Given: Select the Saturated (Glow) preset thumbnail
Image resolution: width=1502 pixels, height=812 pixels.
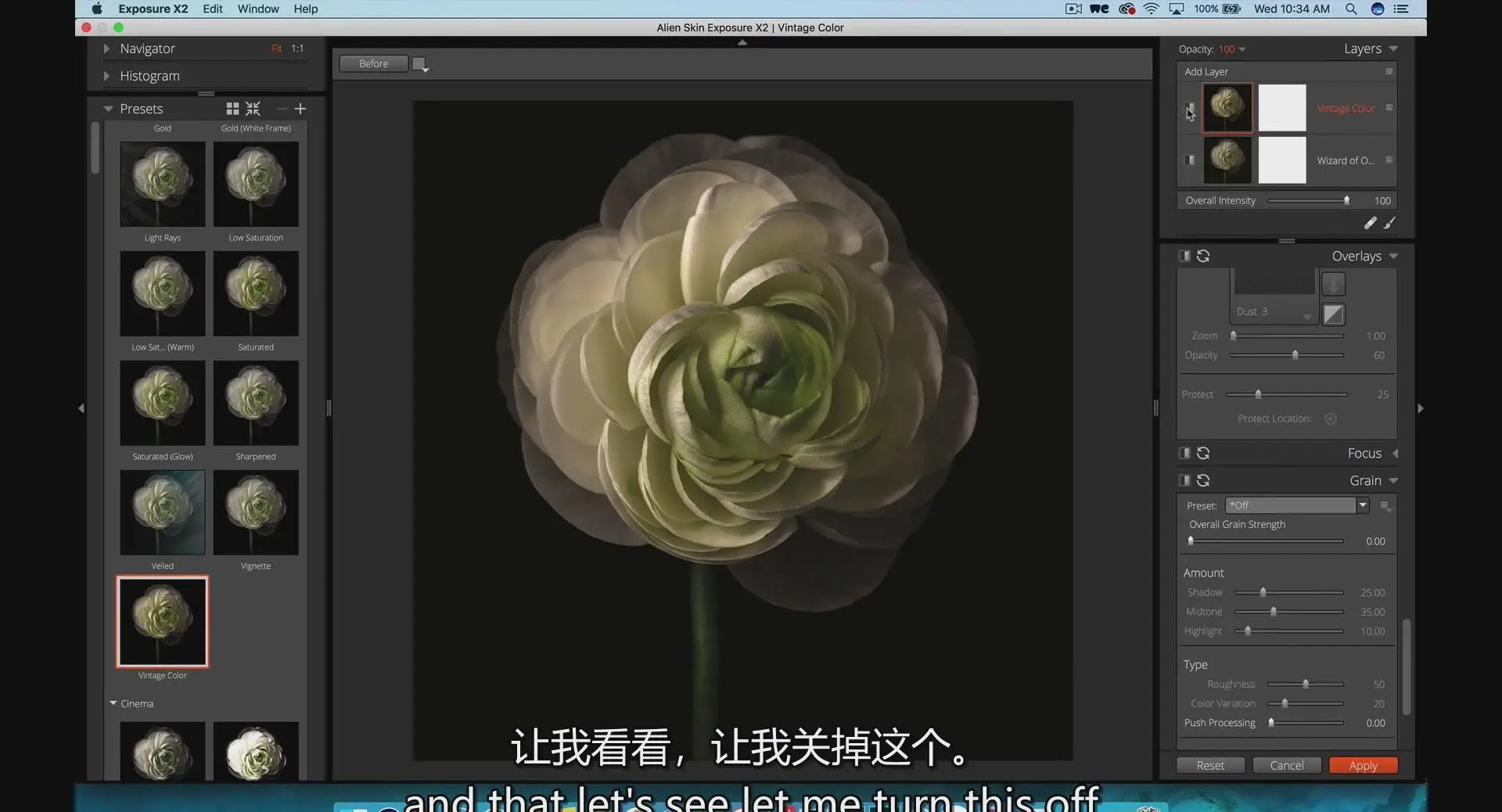Looking at the screenshot, I should click(x=163, y=403).
